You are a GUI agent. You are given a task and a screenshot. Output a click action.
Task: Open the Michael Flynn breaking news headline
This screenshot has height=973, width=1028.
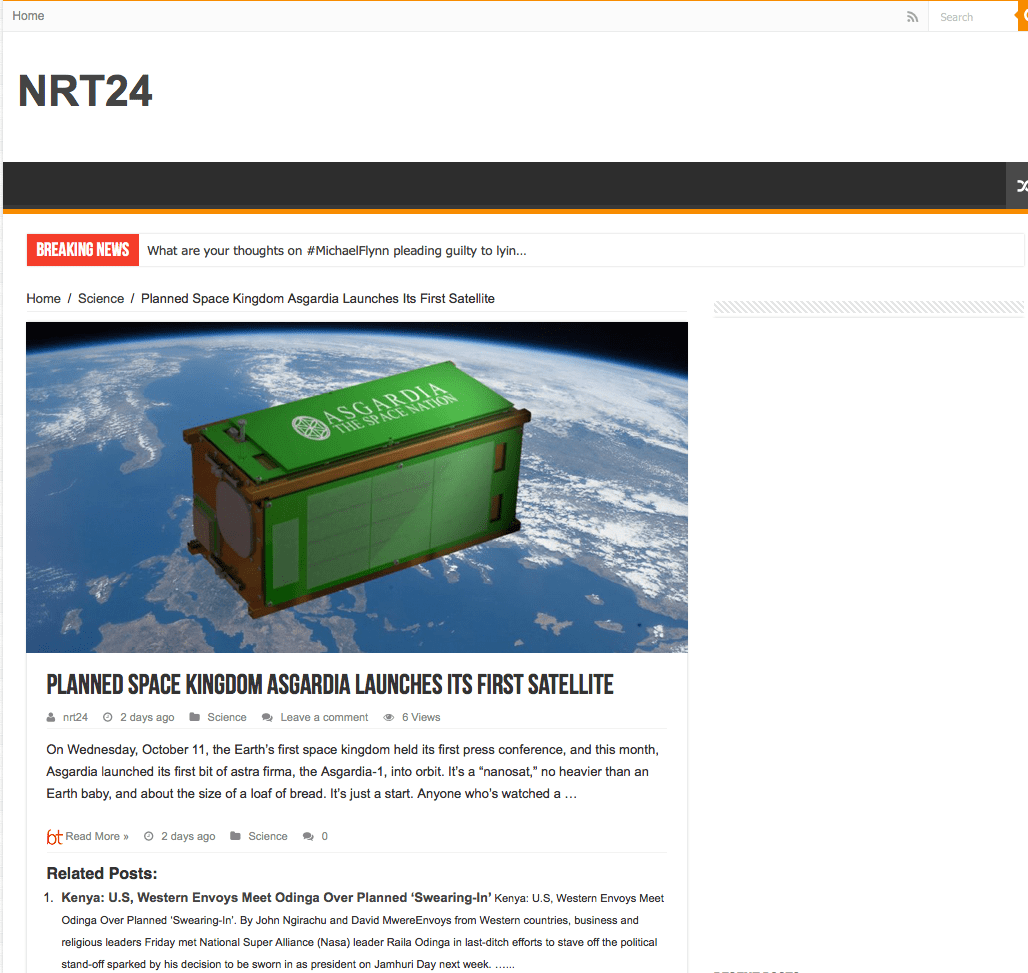(336, 250)
